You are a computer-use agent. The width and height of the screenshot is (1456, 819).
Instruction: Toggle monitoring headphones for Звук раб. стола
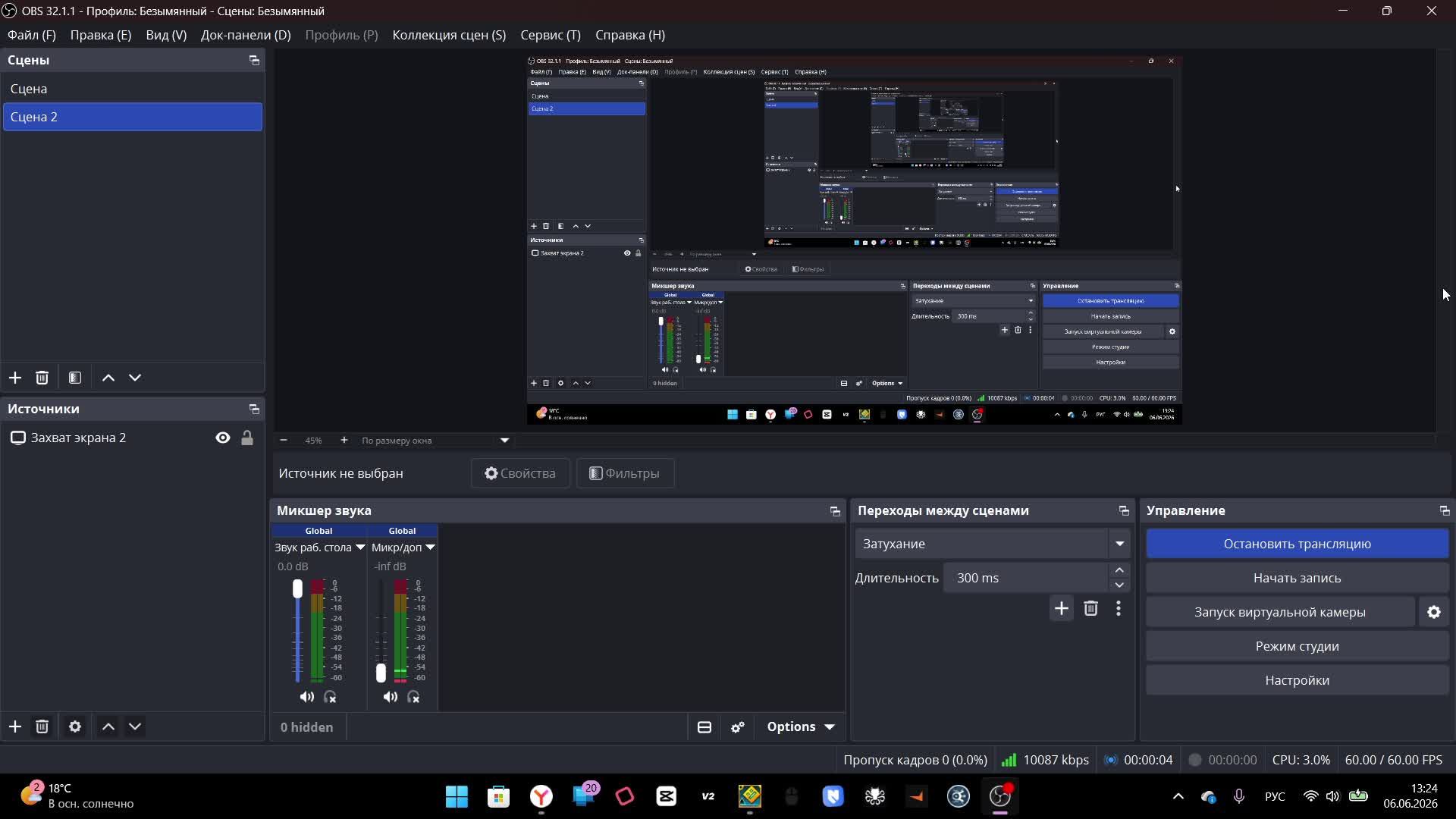tap(330, 697)
